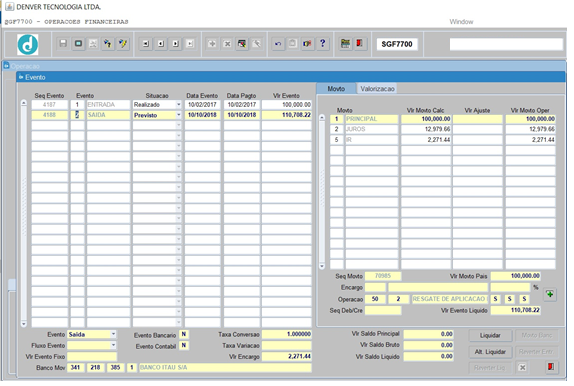Click the red exit door icon in the toolbar
Viewport: 574px width, 386px height.
359,44
